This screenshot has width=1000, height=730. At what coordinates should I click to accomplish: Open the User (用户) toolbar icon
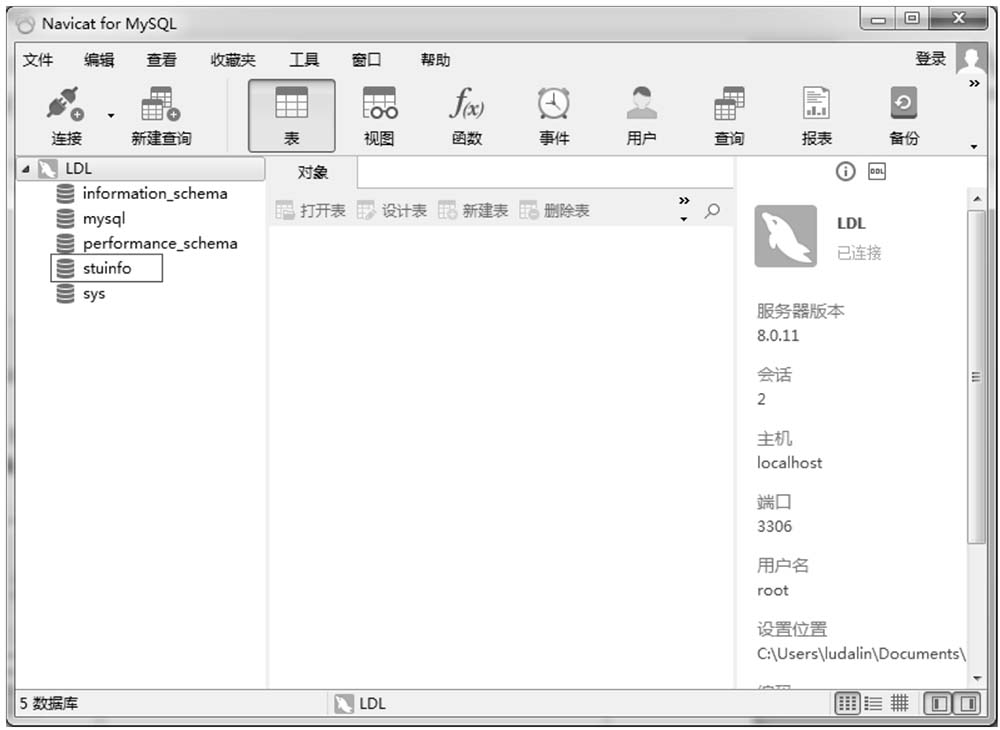[641, 103]
